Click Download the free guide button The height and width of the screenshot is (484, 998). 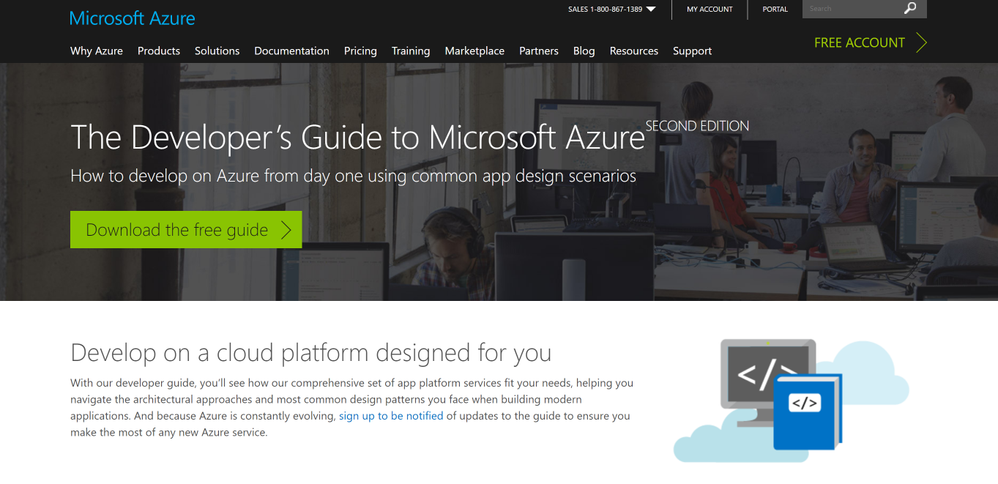(x=186, y=230)
